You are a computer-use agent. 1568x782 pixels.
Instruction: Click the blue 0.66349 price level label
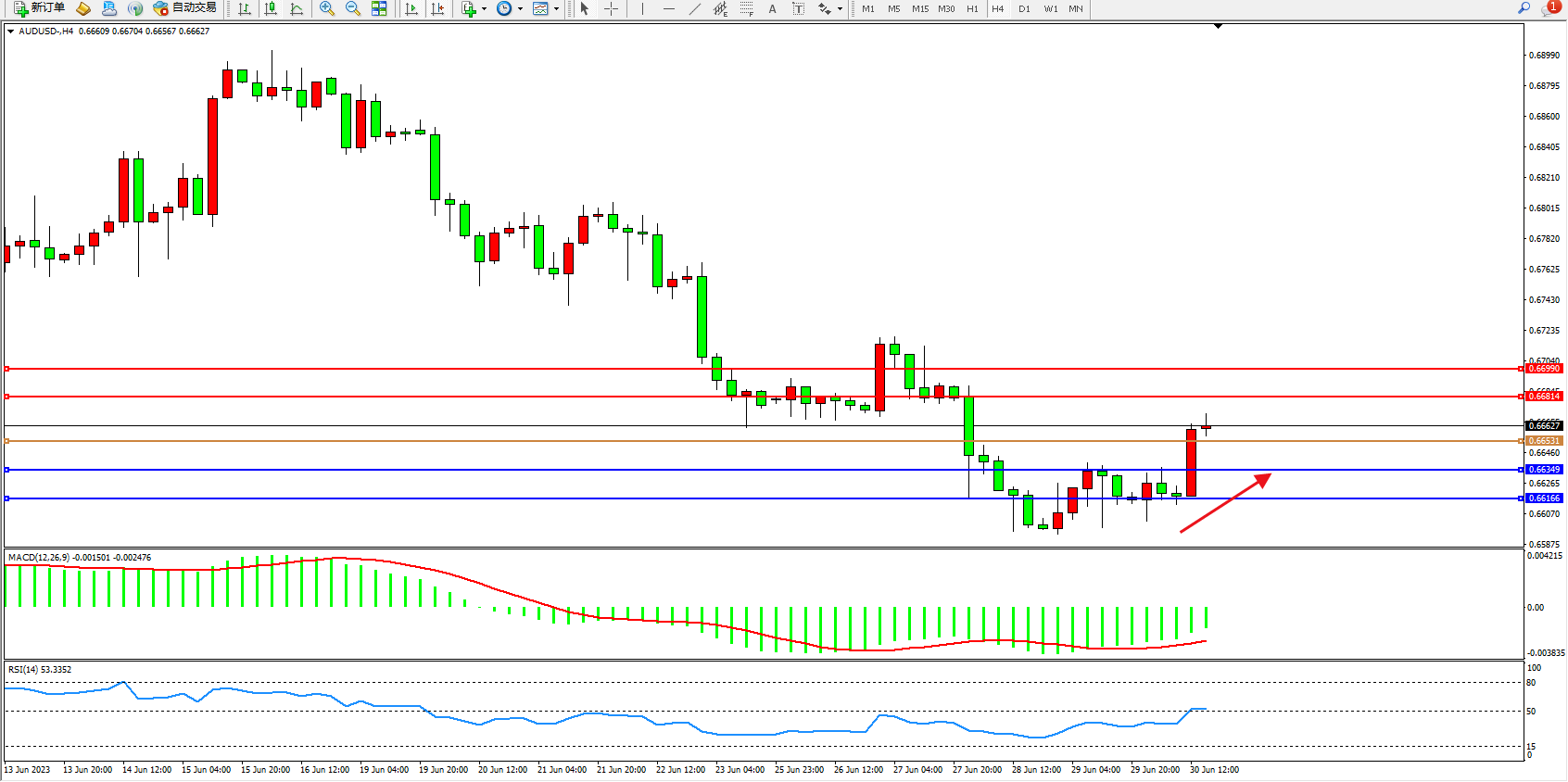(1544, 470)
